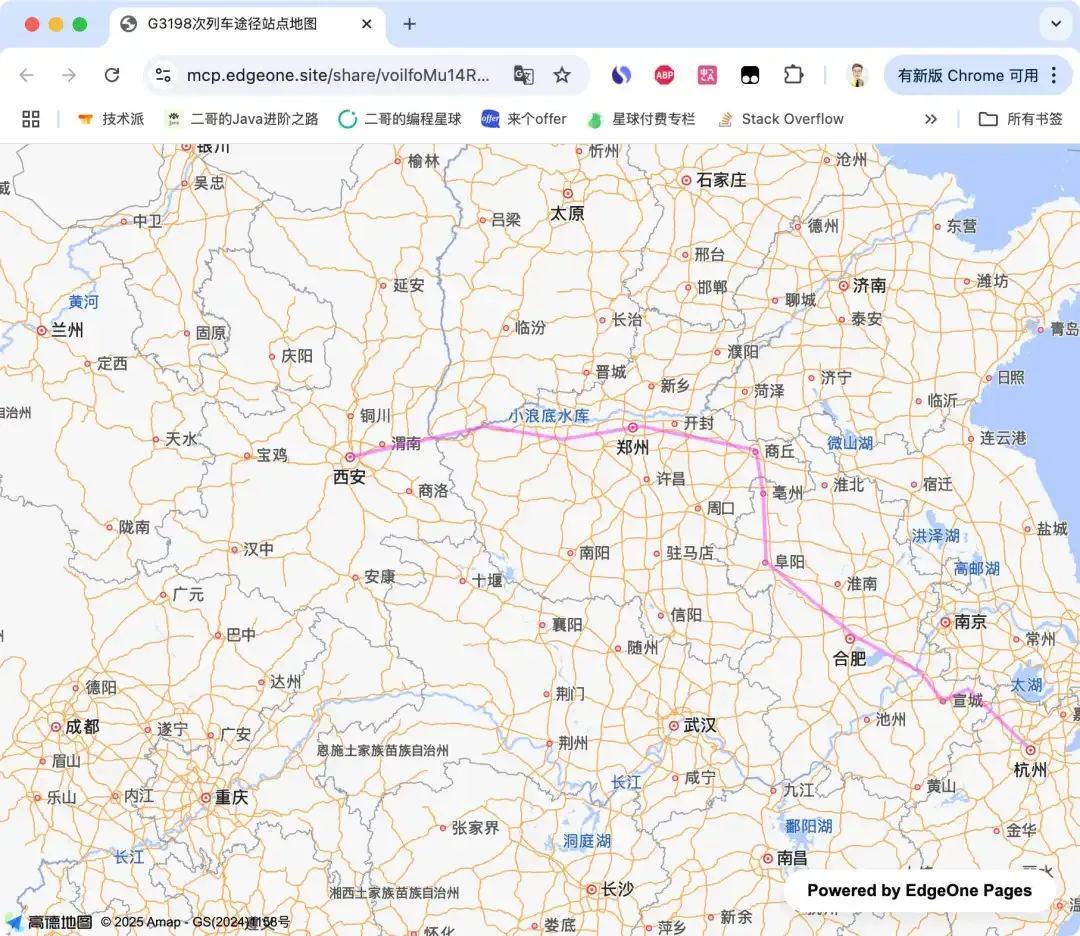Open the red translate extension icon

707,75
